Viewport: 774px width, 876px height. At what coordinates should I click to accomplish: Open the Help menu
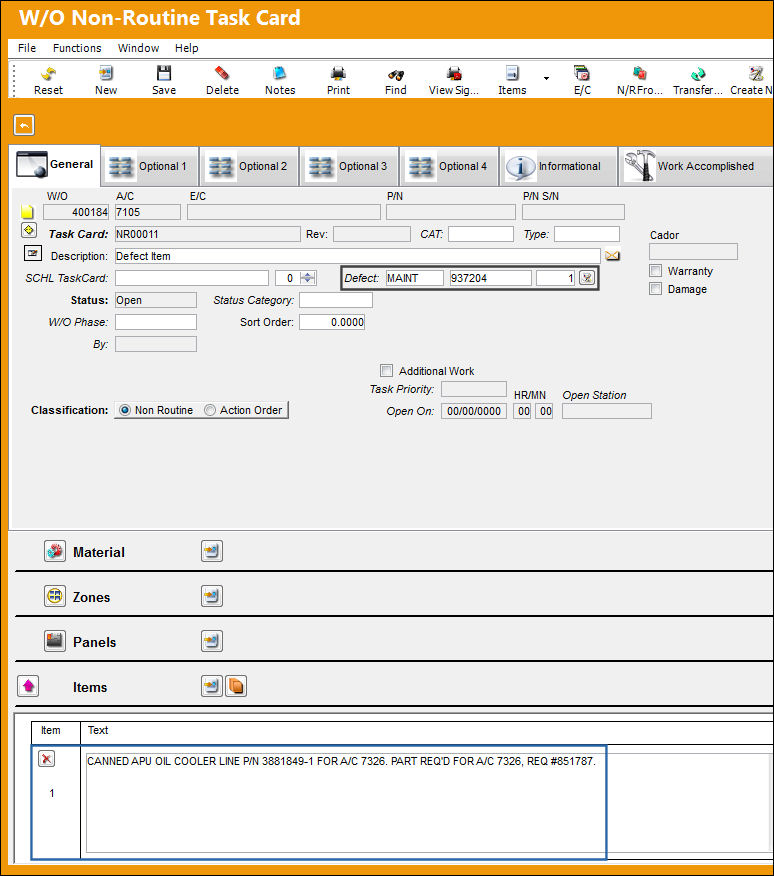click(x=187, y=48)
